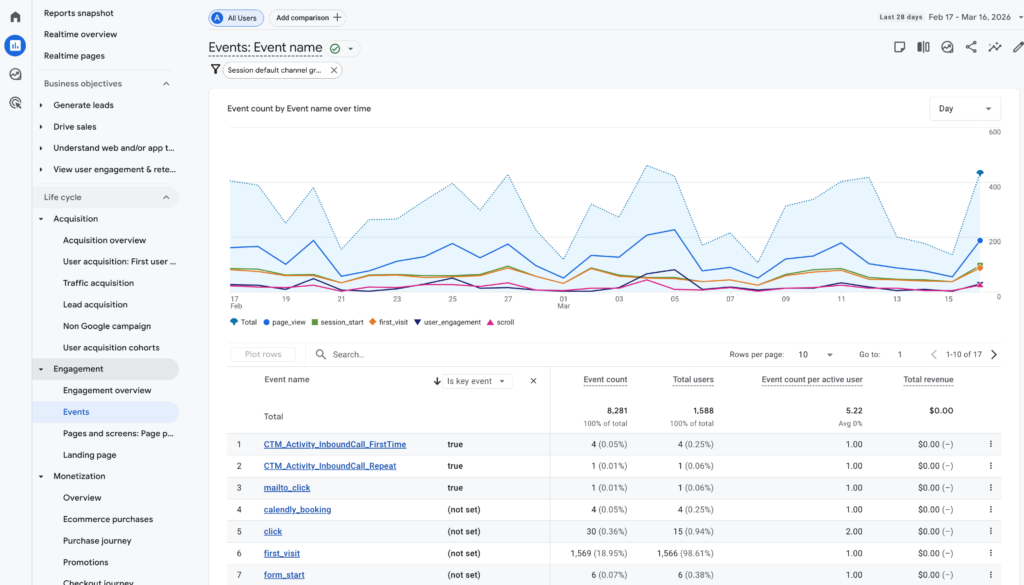Screen dimensions: 1024x585
Task: Click the Add comparison button
Action: [306, 17]
